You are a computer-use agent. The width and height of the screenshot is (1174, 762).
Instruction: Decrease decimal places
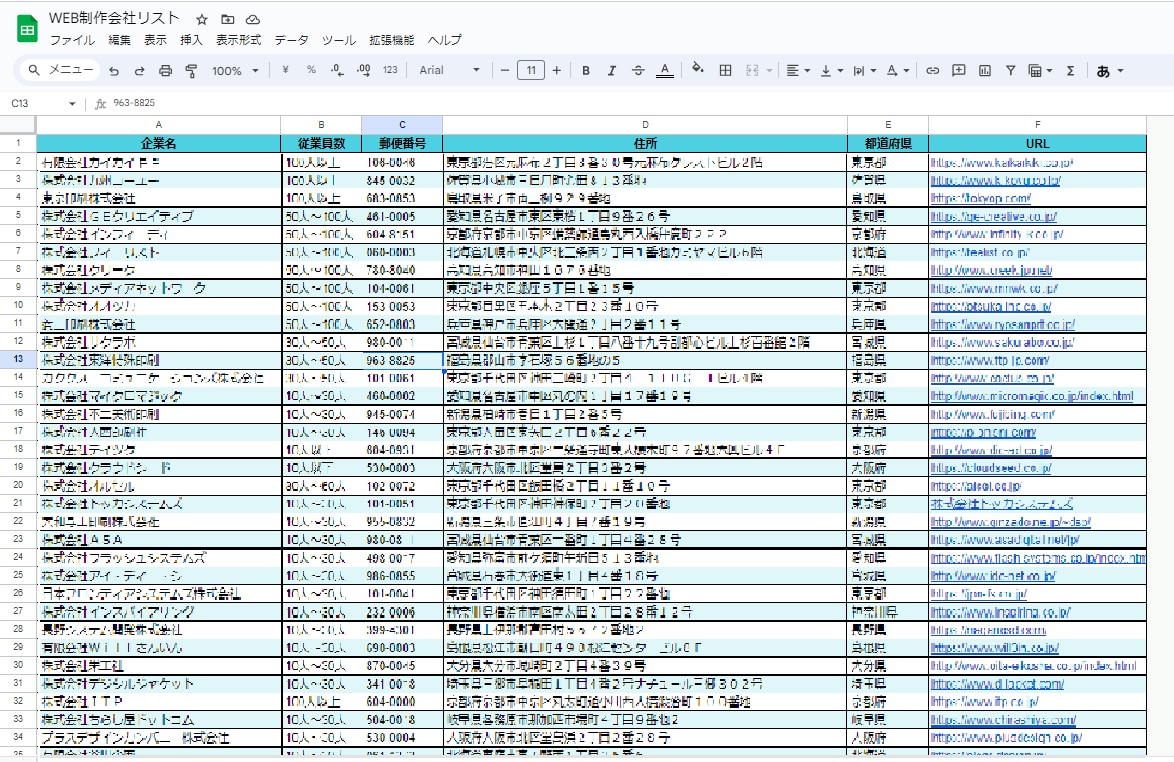pos(338,70)
